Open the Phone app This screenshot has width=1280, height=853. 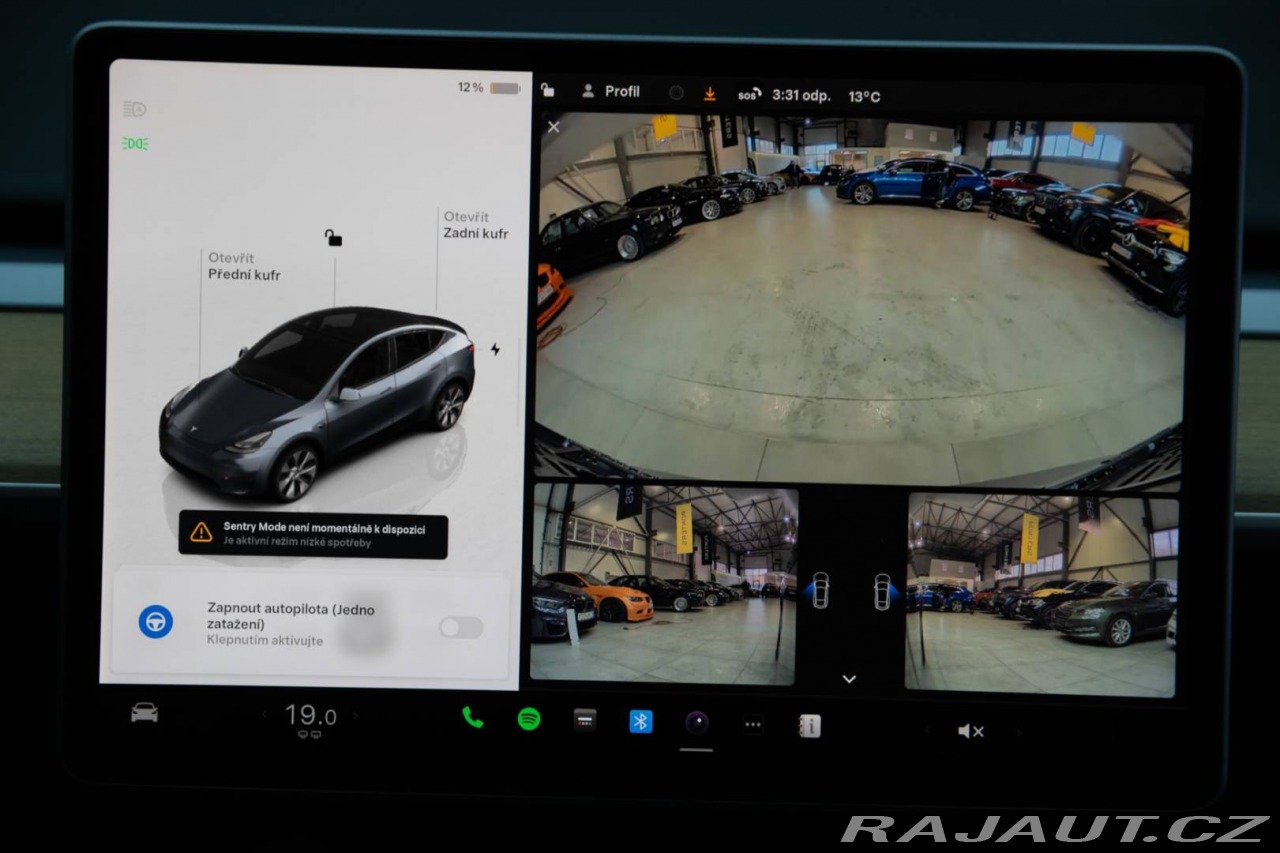472,718
